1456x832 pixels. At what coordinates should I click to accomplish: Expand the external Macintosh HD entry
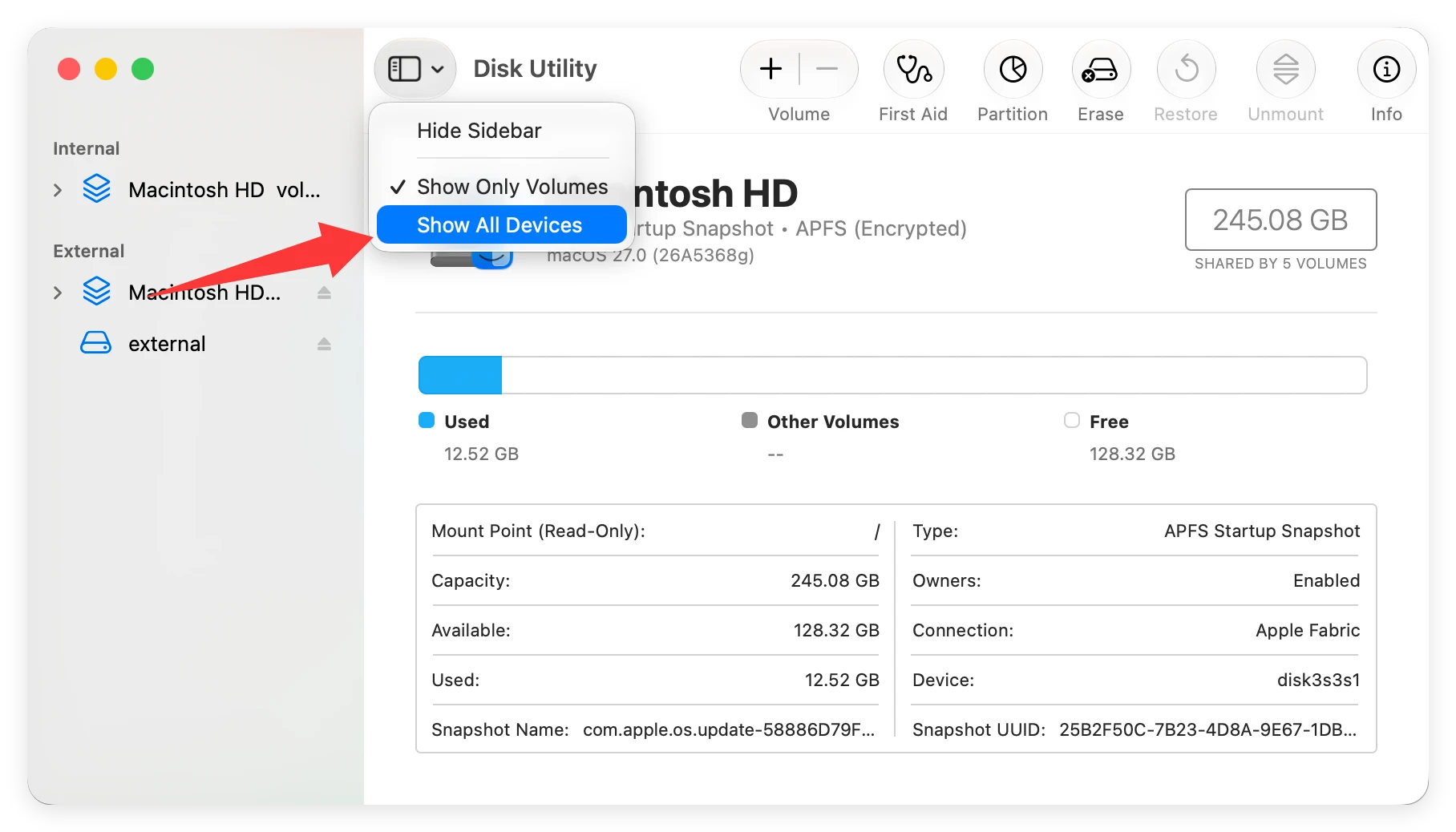(58, 293)
